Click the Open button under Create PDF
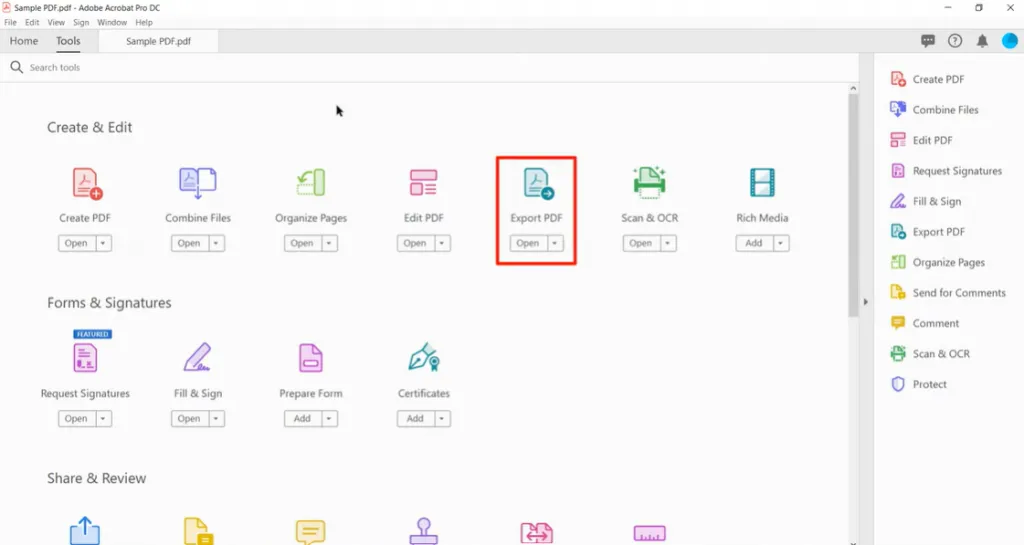This screenshot has width=1024, height=545. pyautogui.click(x=76, y=243)
